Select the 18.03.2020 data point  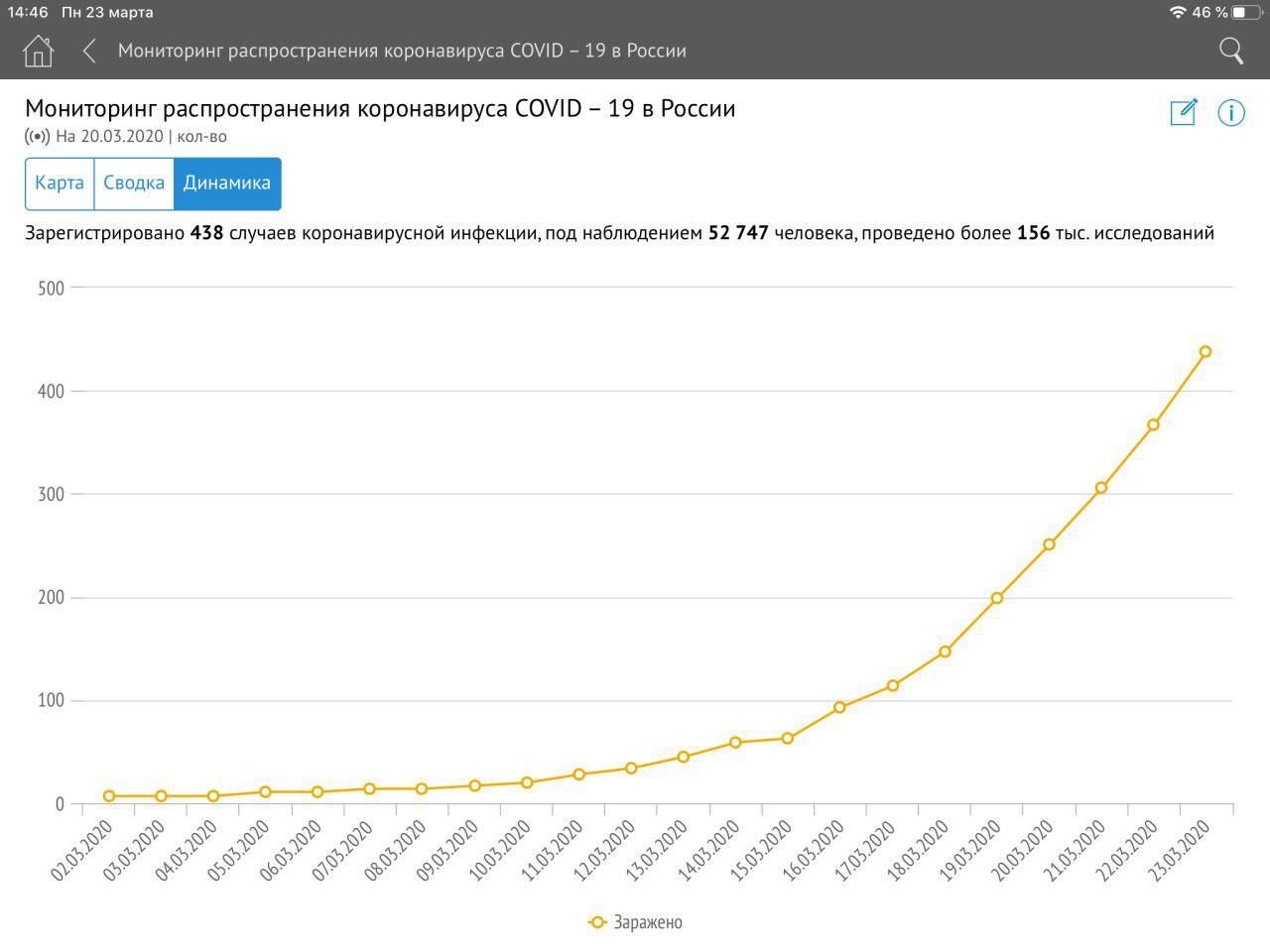pyautogui.click(x=945, y=652)
